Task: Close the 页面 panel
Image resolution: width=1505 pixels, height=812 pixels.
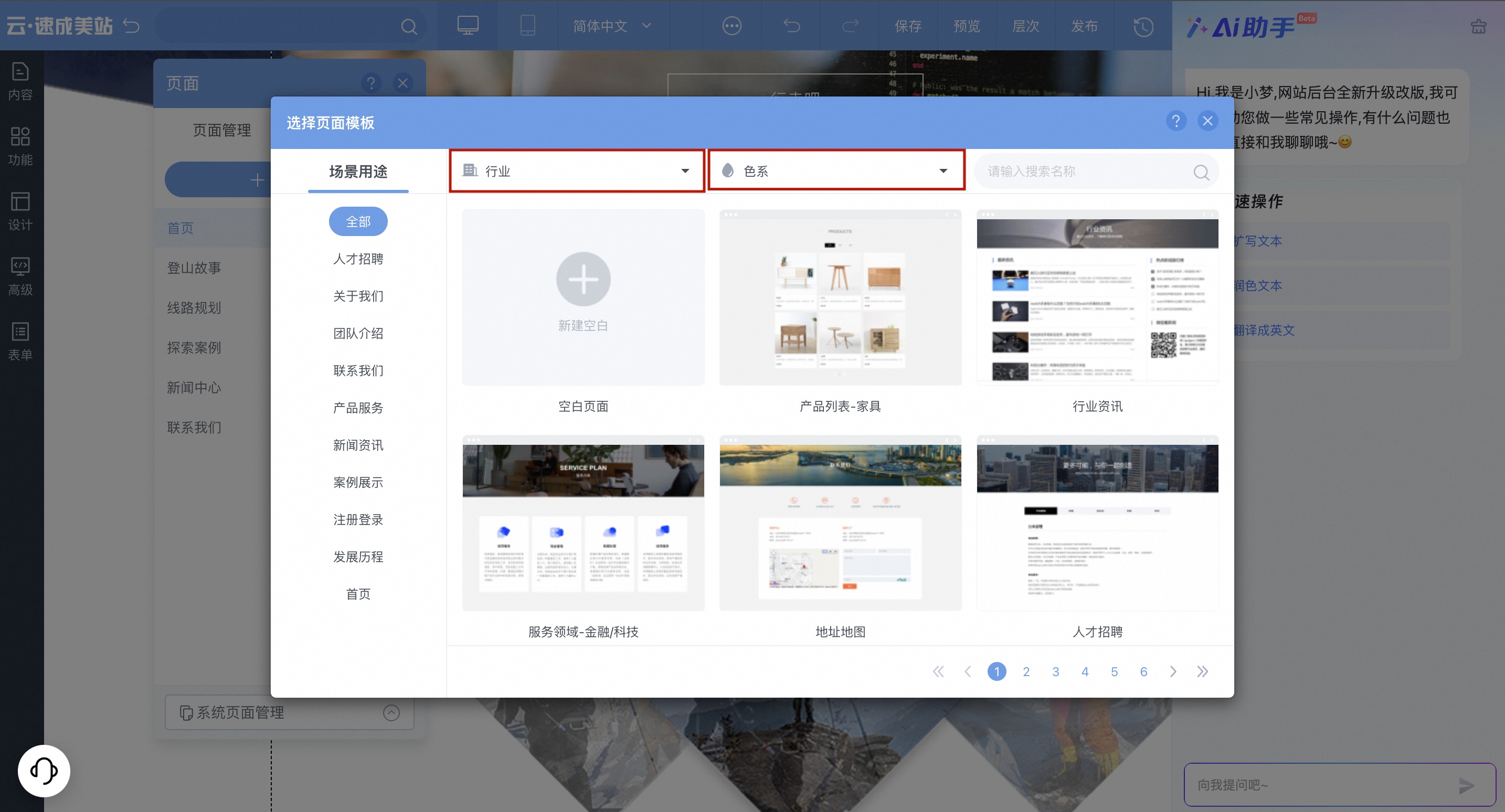Action: 402,83
